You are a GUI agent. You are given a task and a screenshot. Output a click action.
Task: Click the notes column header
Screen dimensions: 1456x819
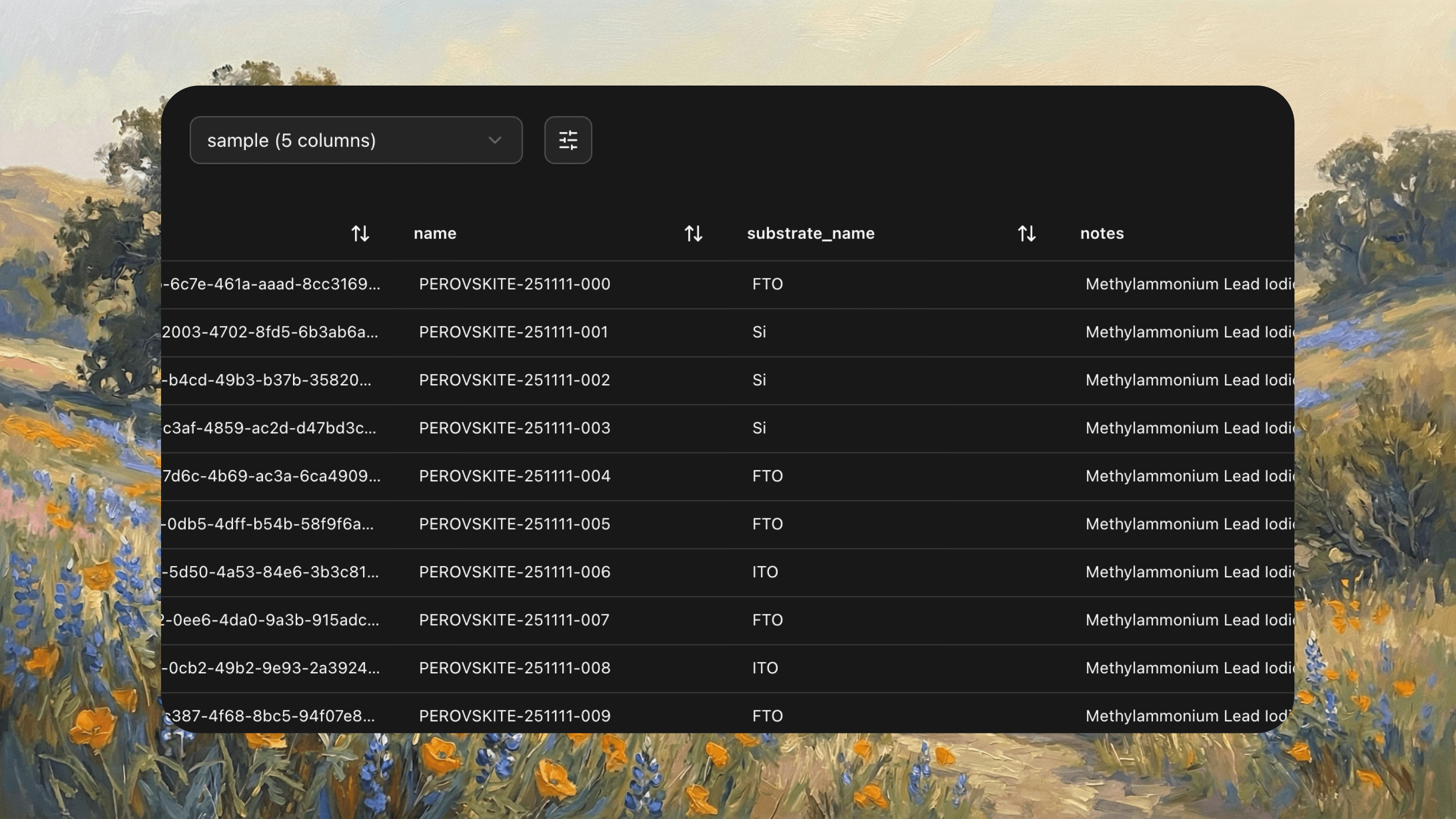(1102, 233)
